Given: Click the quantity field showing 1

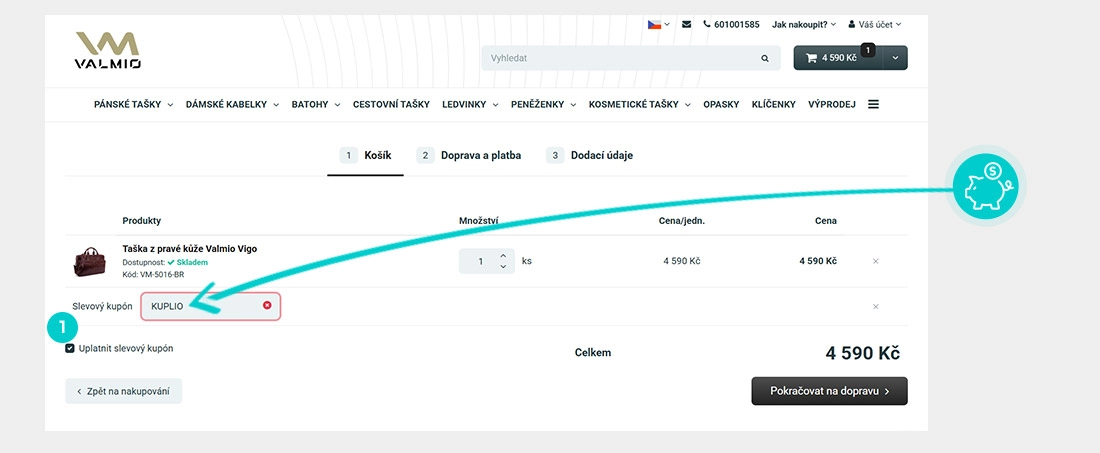Looking at the screenshot, I should point(481,261).
